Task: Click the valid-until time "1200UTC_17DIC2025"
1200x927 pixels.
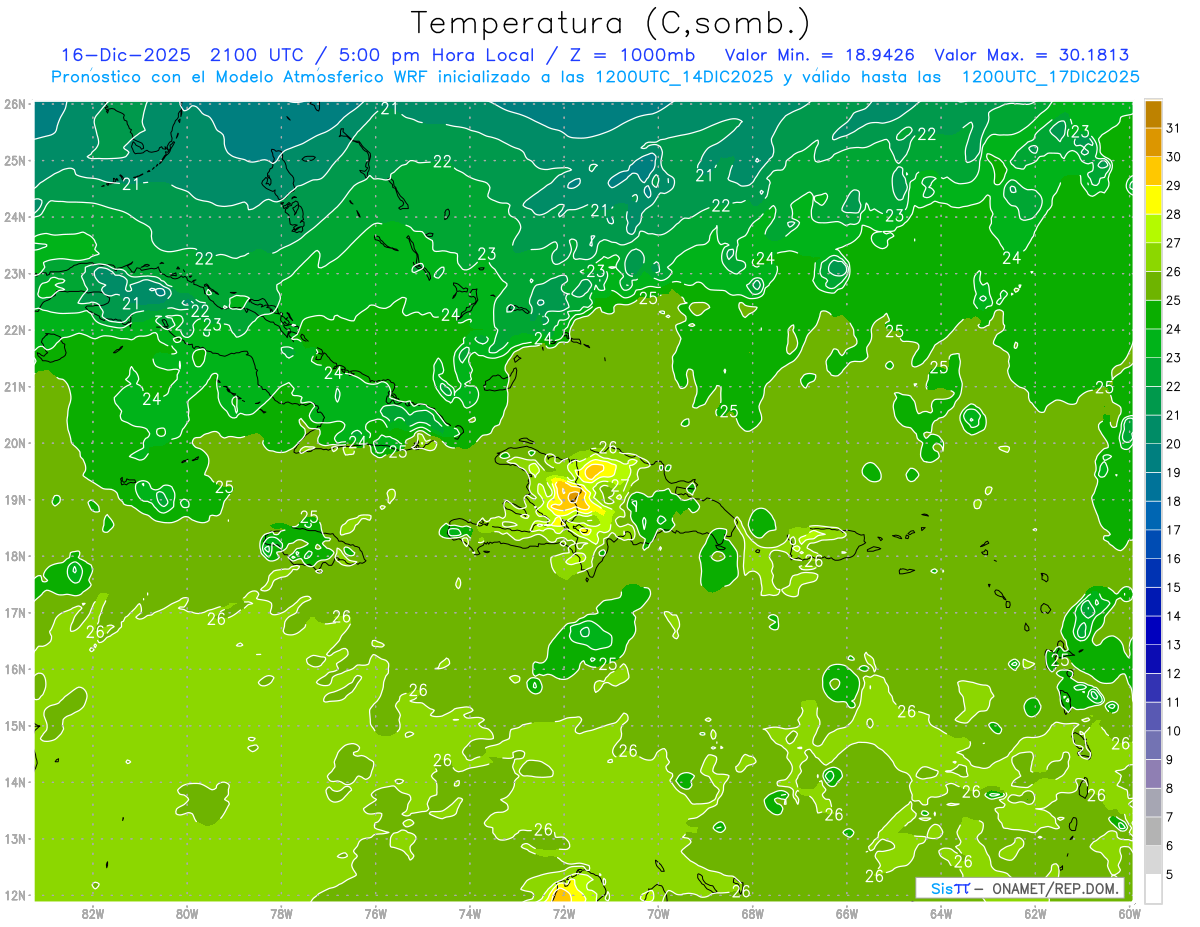Action: (1051, 76)
